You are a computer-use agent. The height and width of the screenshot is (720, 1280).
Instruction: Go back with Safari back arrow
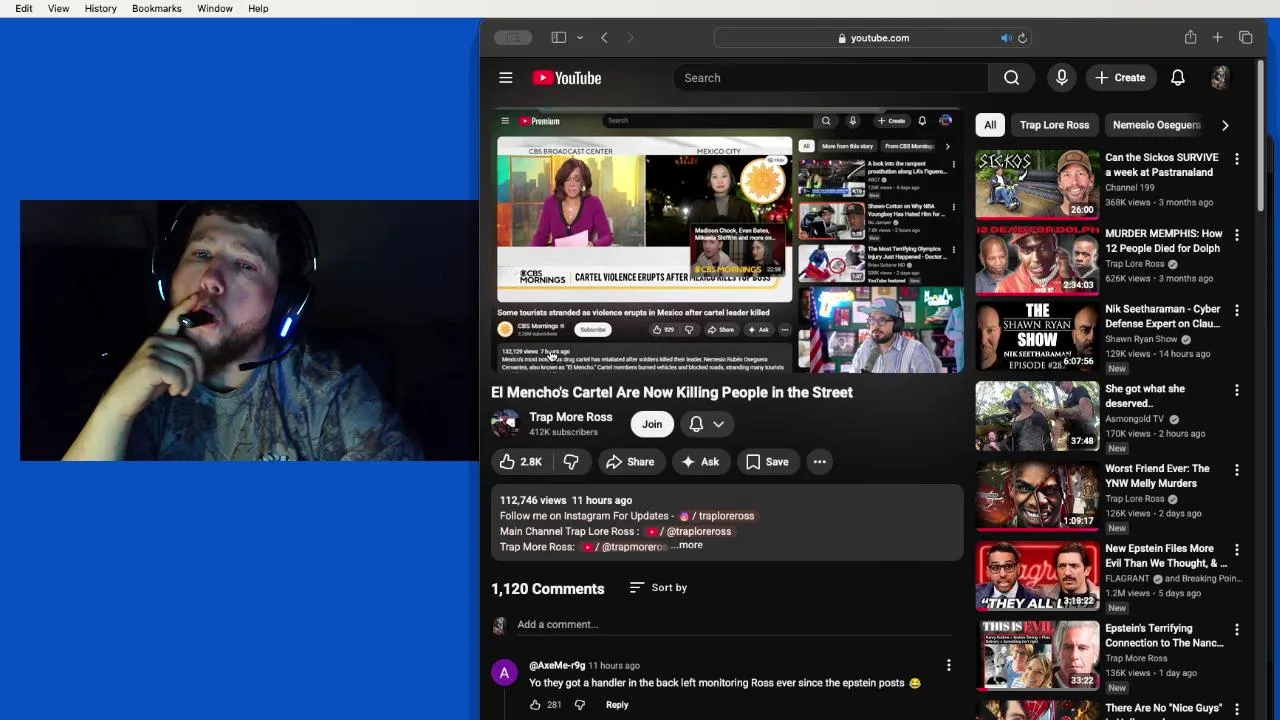(x=604, y=38)
